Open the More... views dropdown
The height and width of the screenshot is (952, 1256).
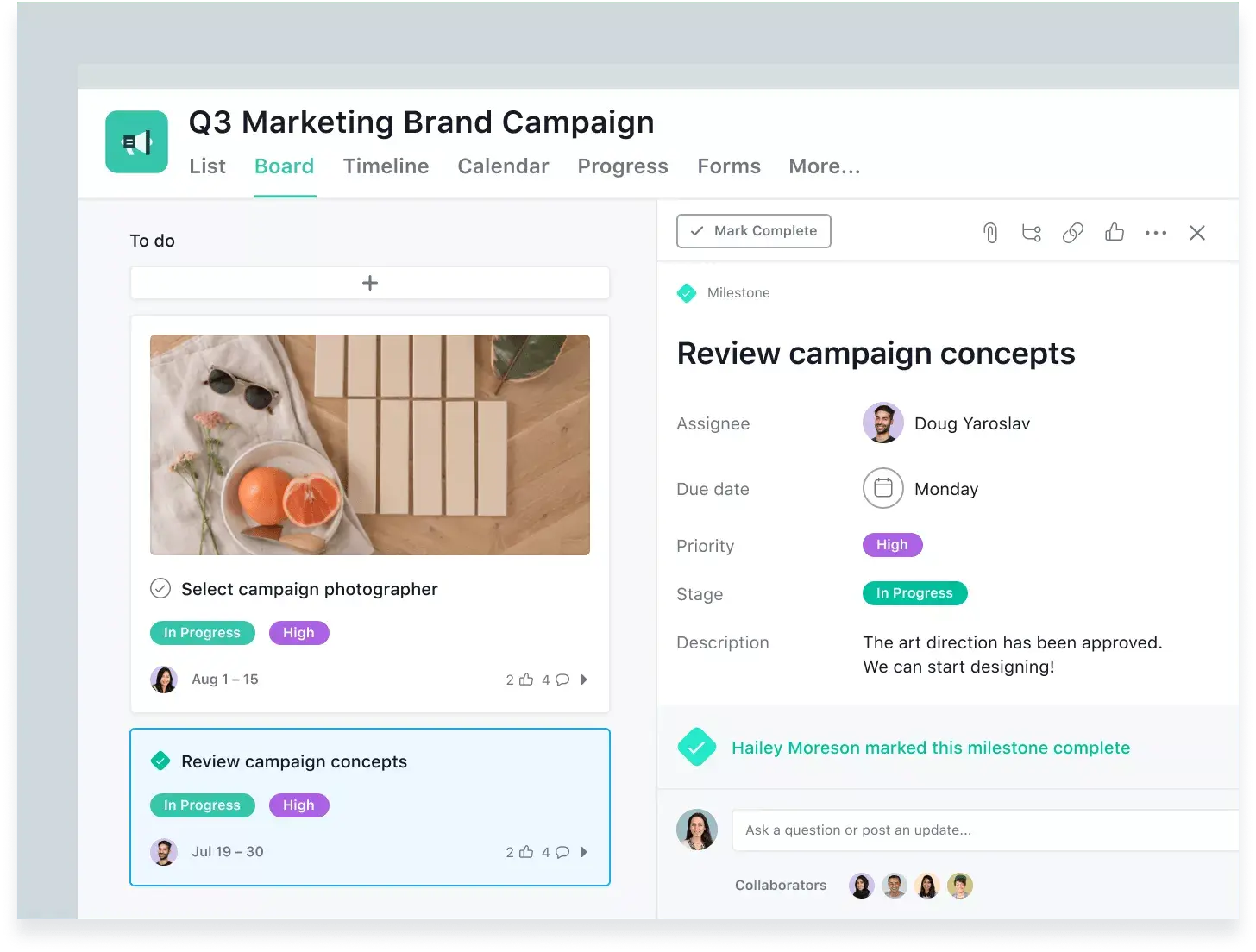pyautogui.click(x=824, y=166)
